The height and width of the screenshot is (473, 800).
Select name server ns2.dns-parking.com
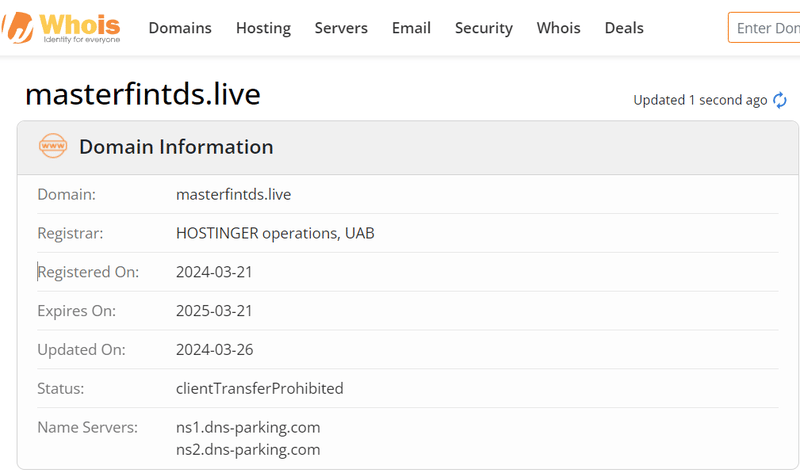point(248,450)
